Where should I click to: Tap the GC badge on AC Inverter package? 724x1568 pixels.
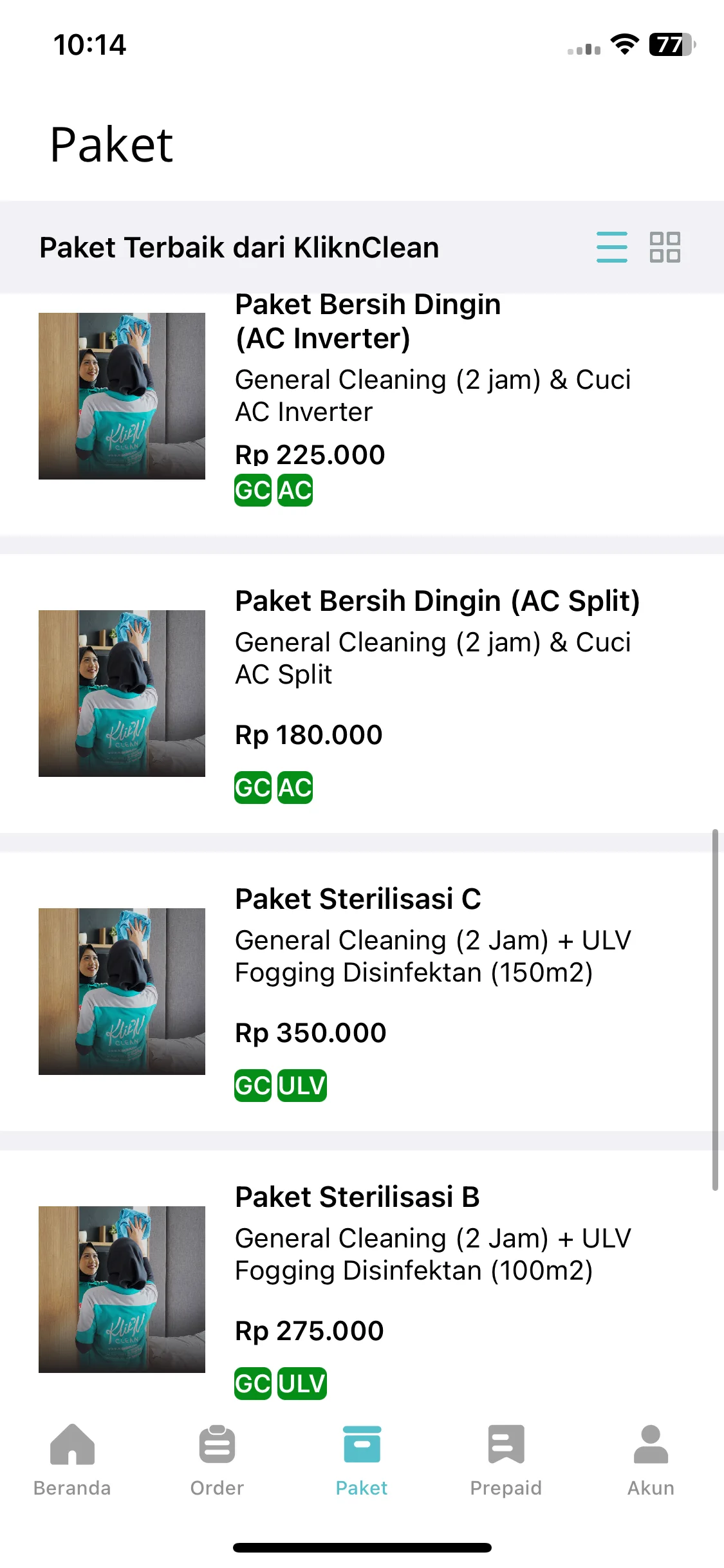252,490
